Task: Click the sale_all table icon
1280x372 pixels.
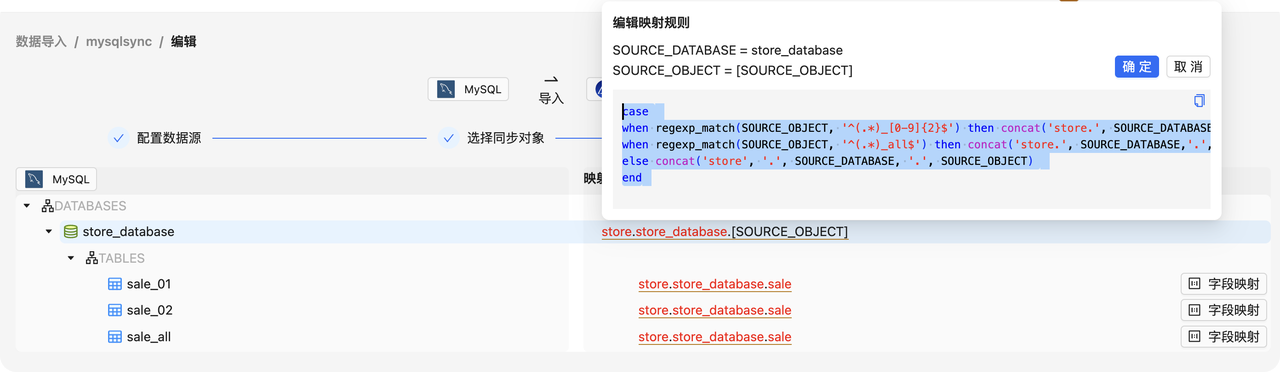Action: 115,337
